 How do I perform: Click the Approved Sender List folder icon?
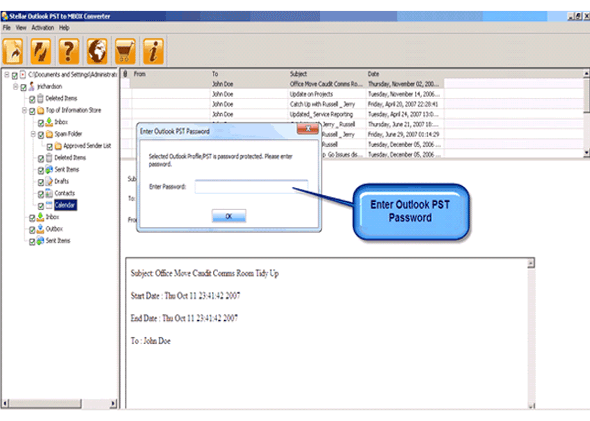point(58,146)
